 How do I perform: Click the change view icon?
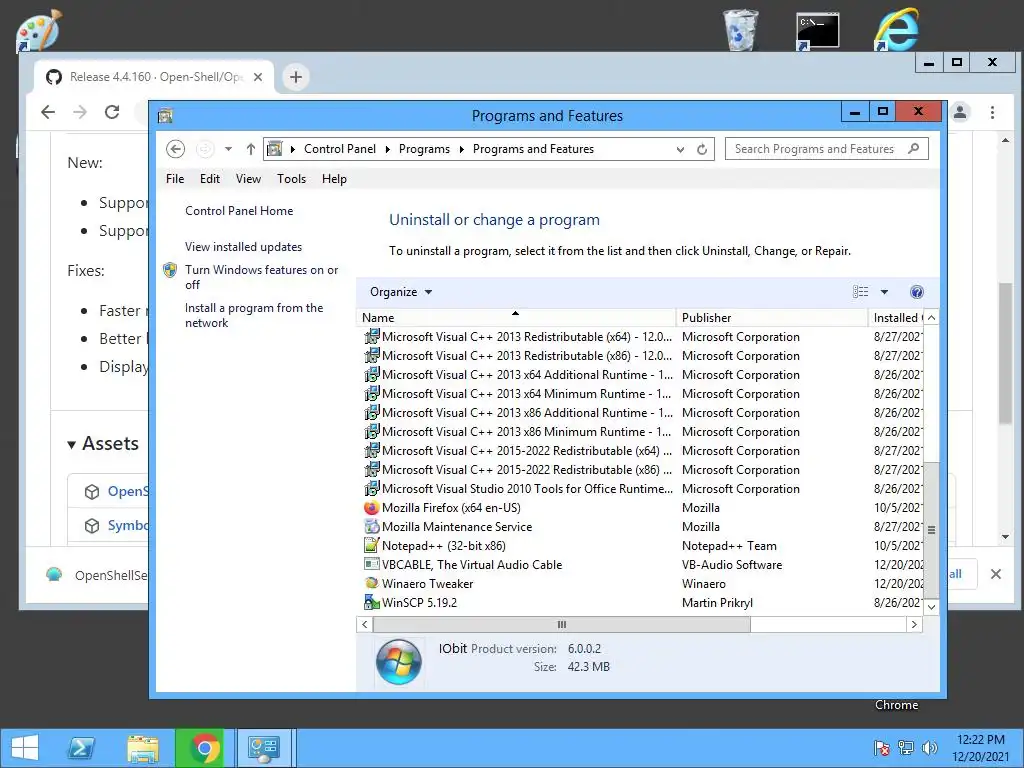(861, 292)
